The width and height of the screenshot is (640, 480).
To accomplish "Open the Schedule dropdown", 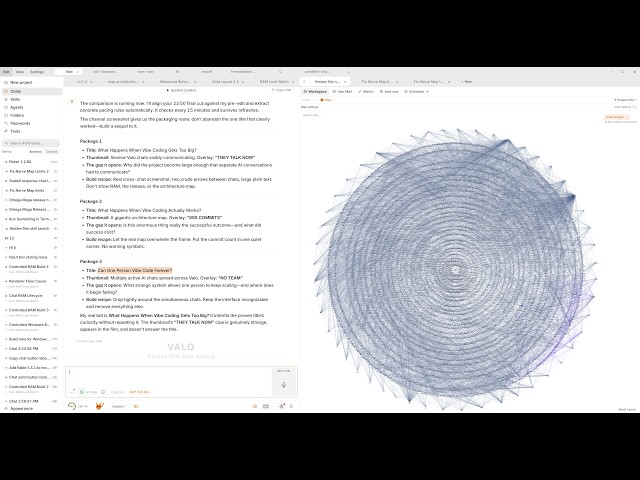I will pyautogui.click(x=416, y=92).
